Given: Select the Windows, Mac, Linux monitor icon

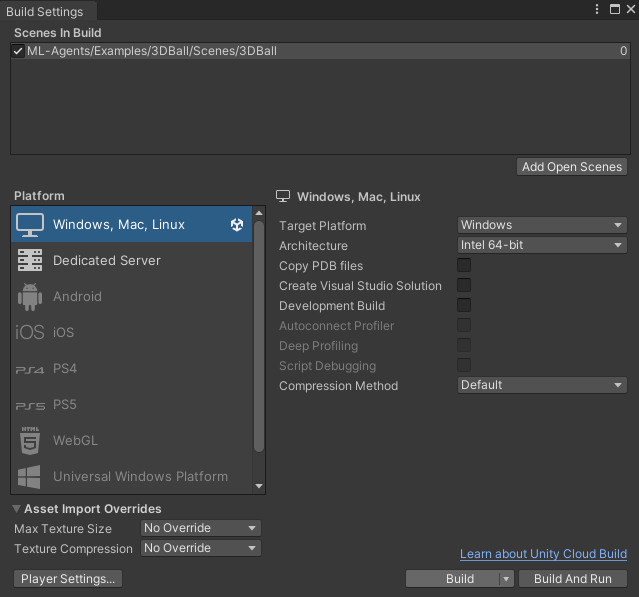Looking at the screenshot, I should pos(30,225).
